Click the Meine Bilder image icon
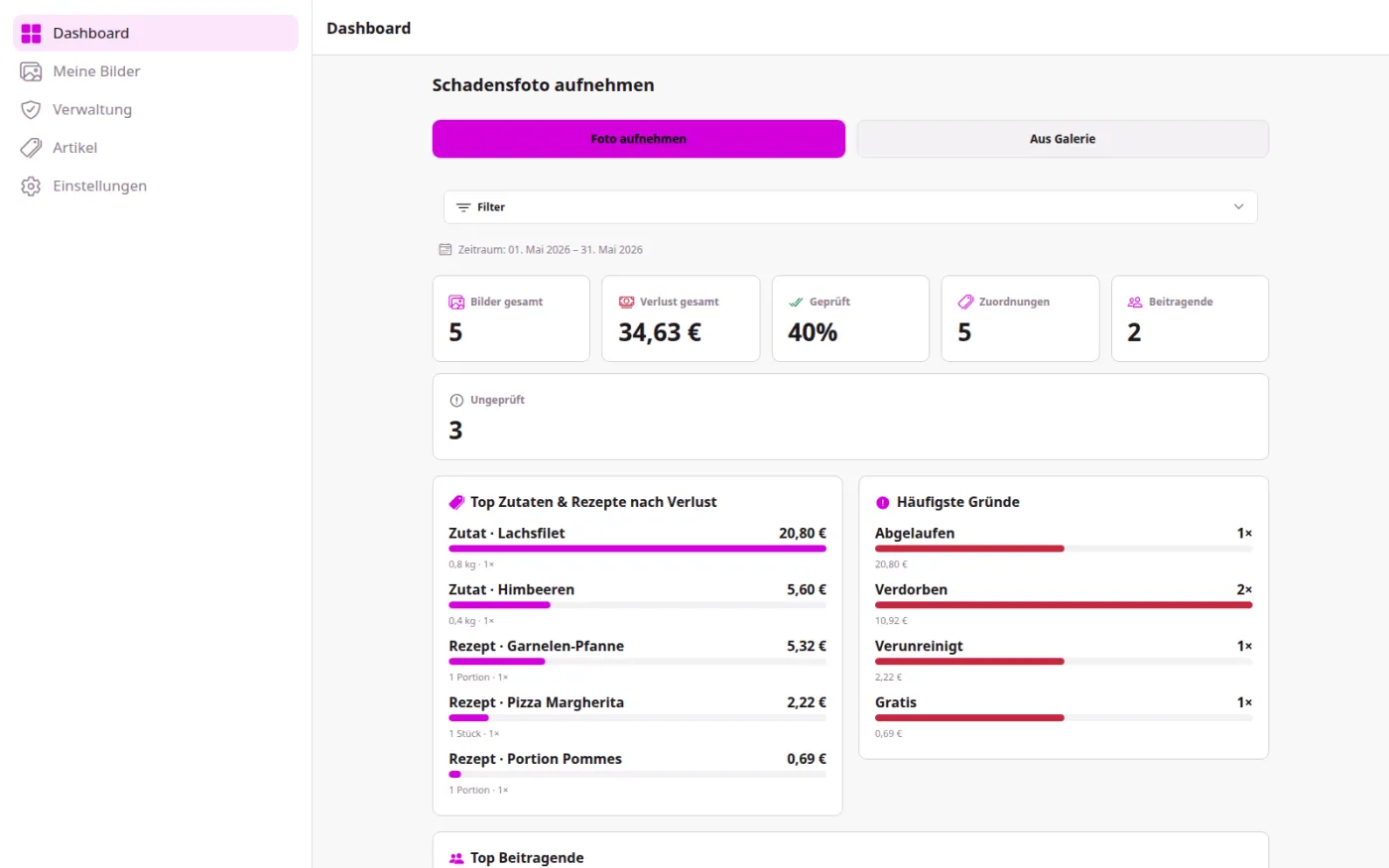The width and height of the screenshot is (1389, 868). click(31, 71)
